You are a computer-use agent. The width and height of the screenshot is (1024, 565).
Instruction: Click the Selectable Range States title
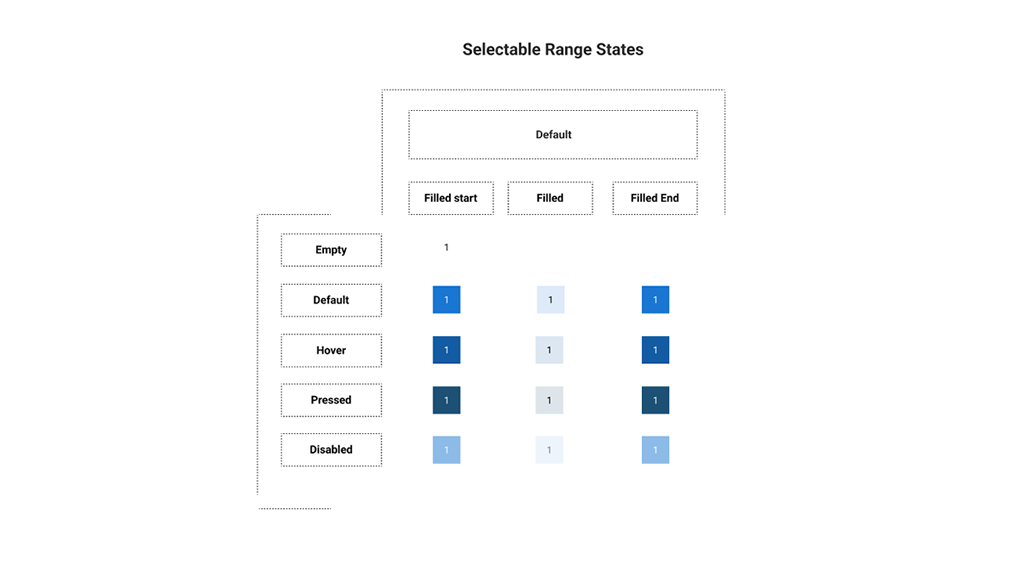point(553,49)
